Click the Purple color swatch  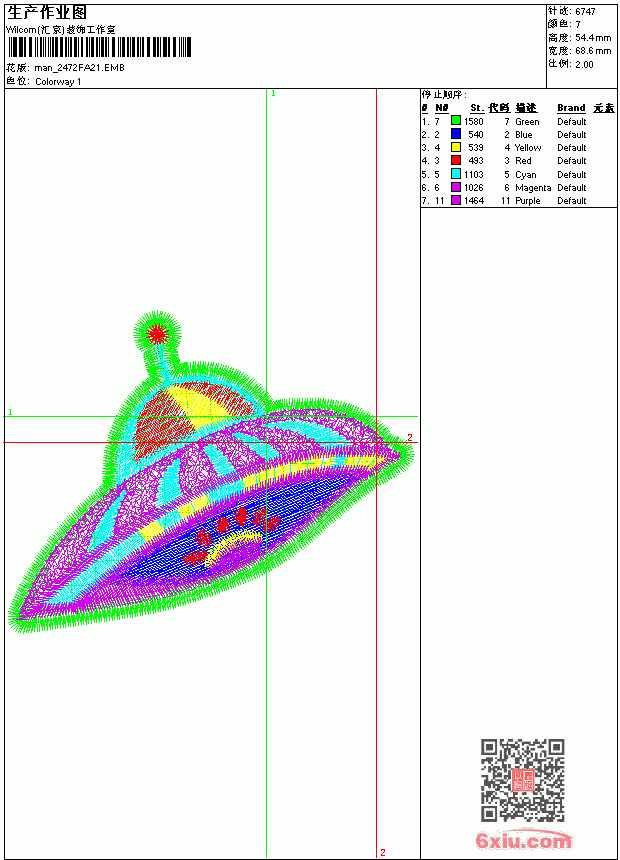coord(455,200)
